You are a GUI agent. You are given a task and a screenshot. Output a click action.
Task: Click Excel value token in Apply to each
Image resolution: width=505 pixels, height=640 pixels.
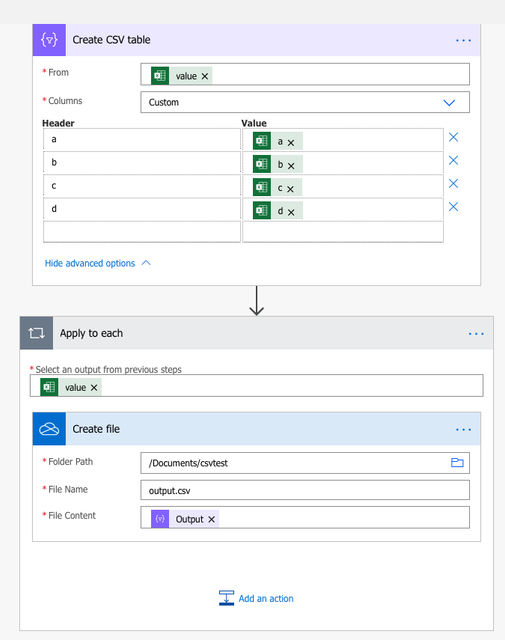71,387
